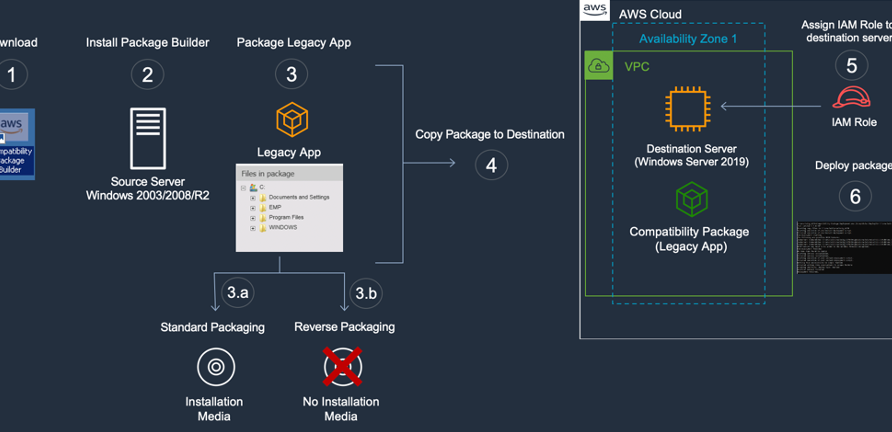
Task: Expand the Documents and Settings folder
Action: (253, 198)
